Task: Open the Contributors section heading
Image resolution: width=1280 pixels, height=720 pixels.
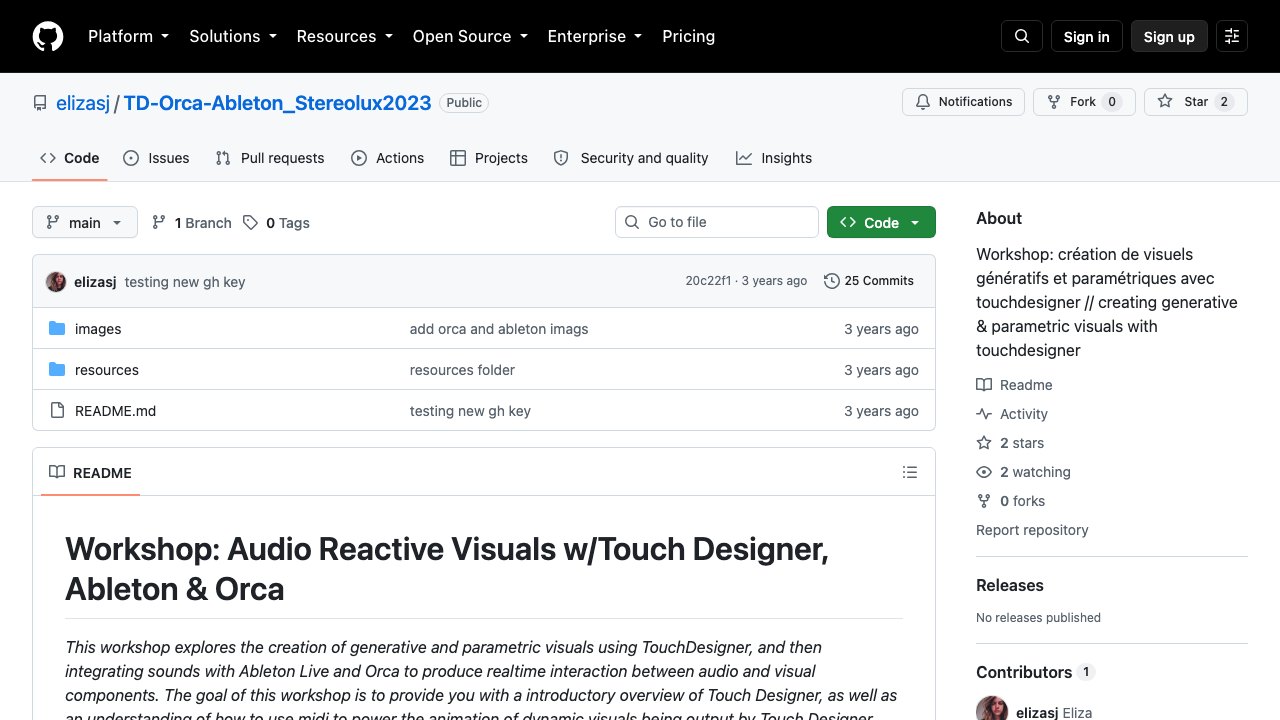Action: tap(1035, 672)
